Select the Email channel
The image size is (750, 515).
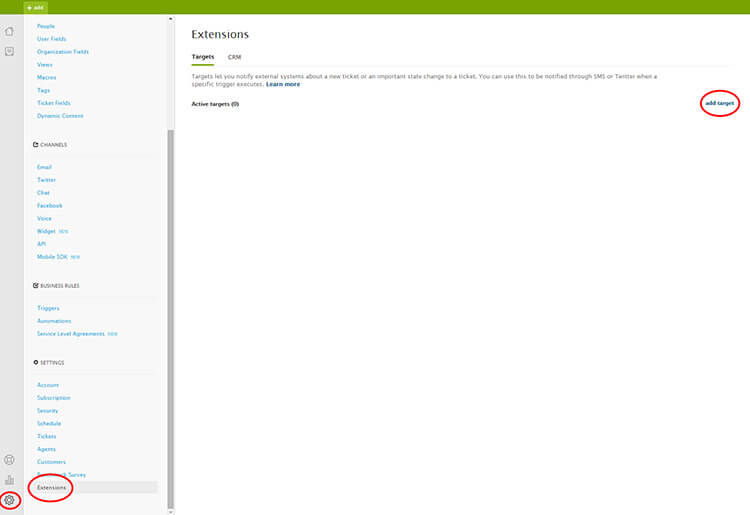44,167
